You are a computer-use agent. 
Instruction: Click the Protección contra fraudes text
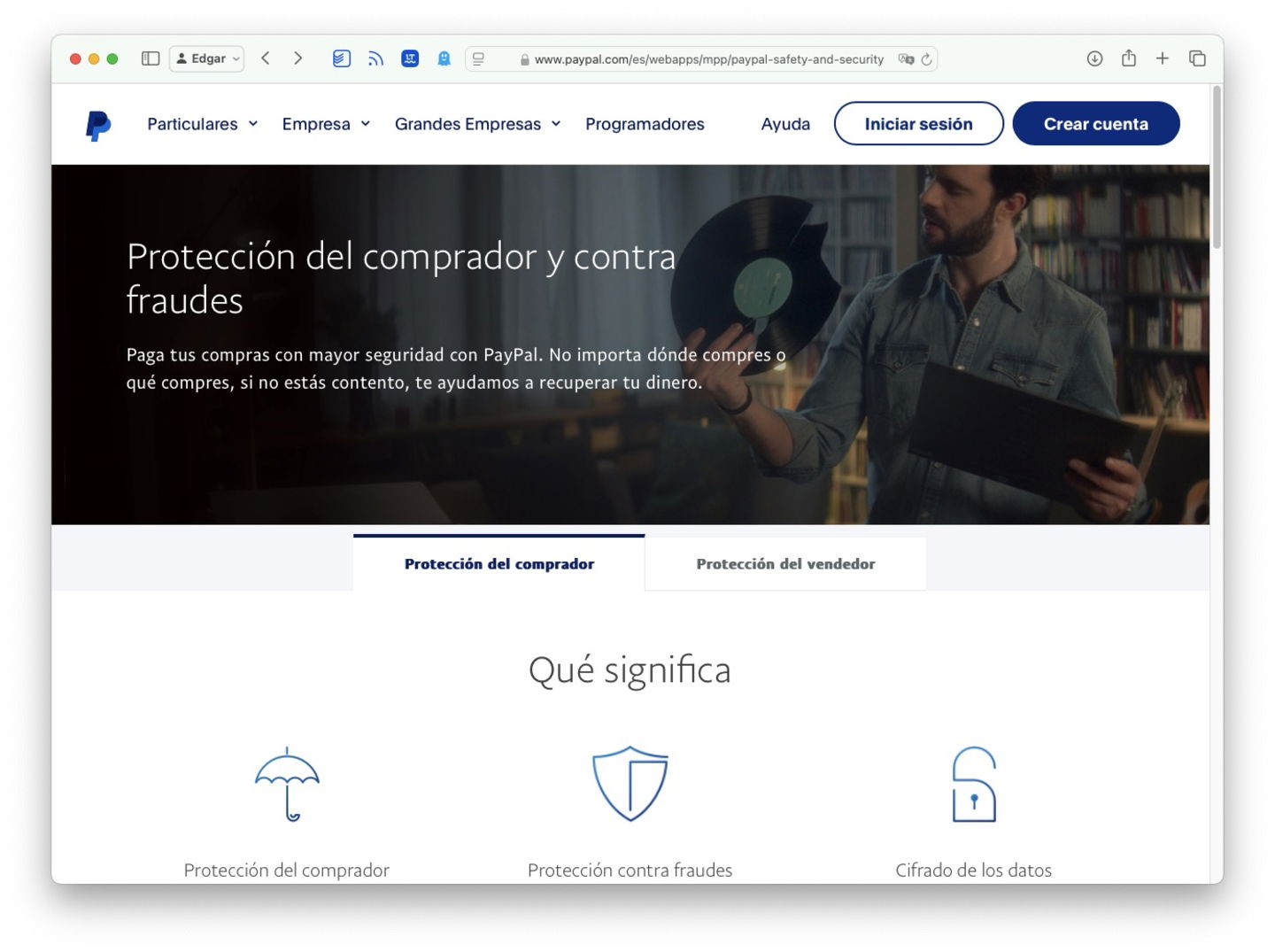(630, 870)
